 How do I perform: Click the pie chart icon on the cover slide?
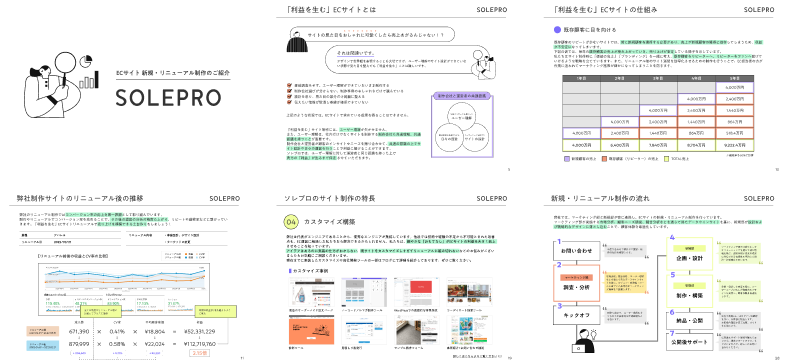coord(86,60)
